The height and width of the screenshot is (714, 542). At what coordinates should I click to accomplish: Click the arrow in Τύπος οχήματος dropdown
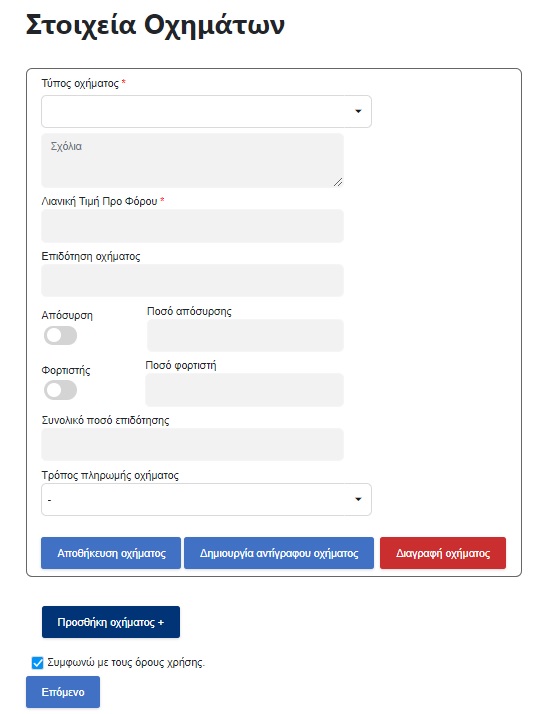[x=358, y=112]
